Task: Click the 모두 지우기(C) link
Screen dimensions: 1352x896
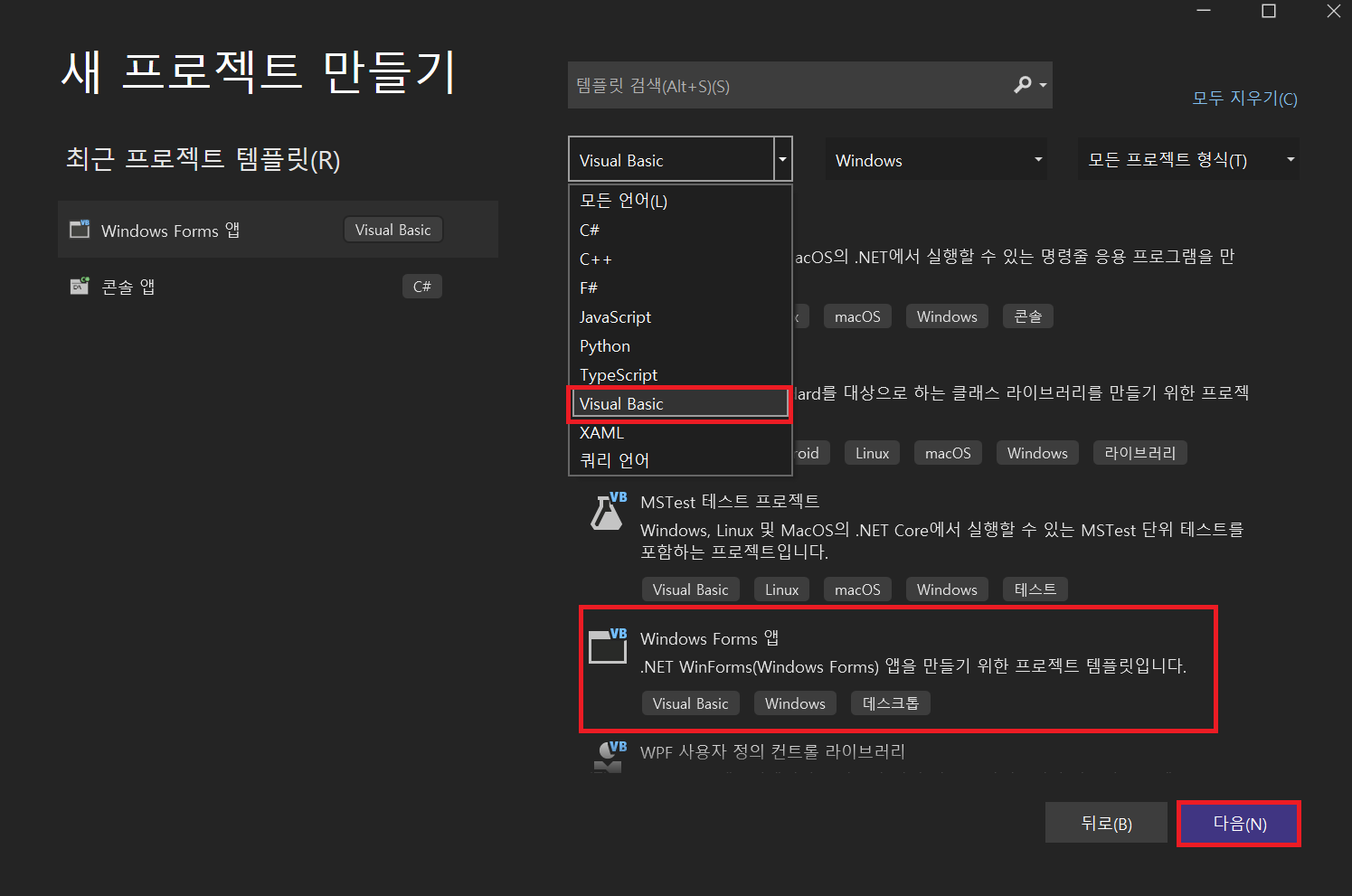Action: 1244,98
